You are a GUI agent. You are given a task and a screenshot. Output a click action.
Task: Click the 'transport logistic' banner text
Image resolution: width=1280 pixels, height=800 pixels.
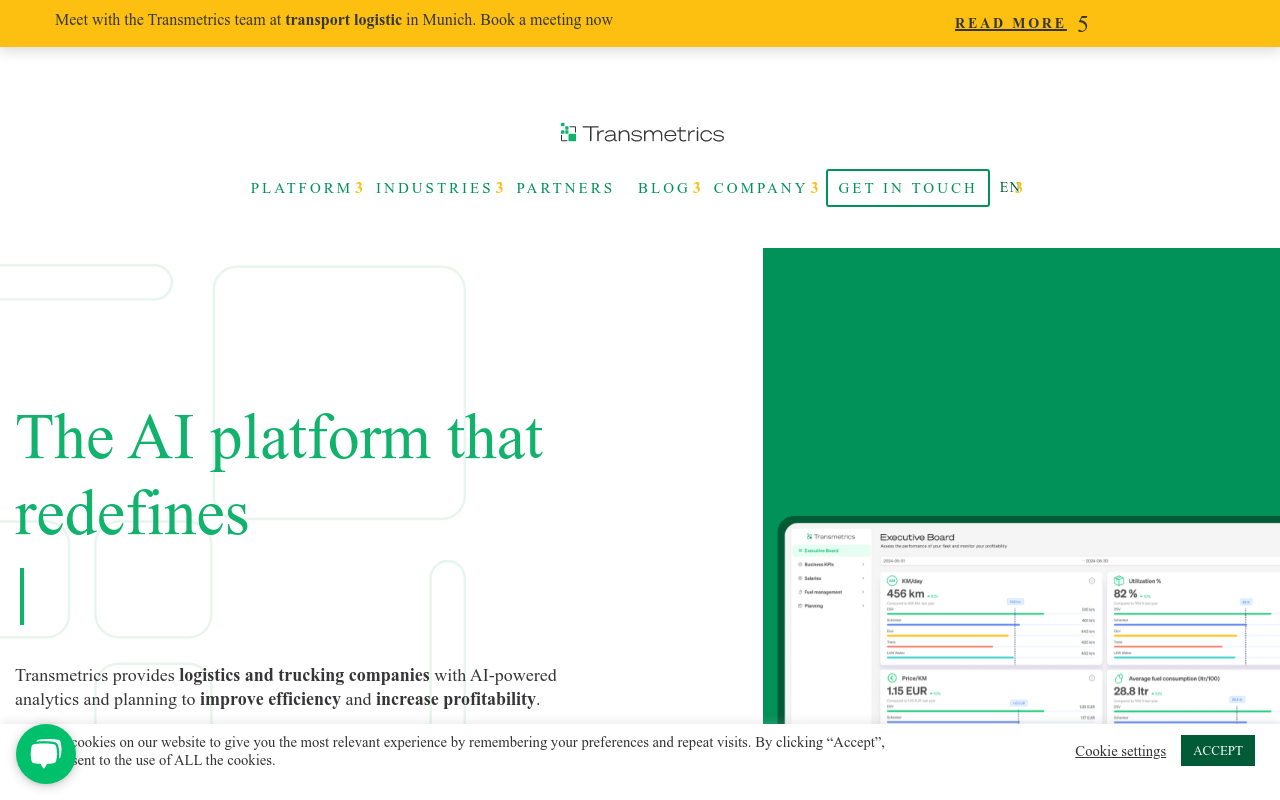[x=343, y=20]
